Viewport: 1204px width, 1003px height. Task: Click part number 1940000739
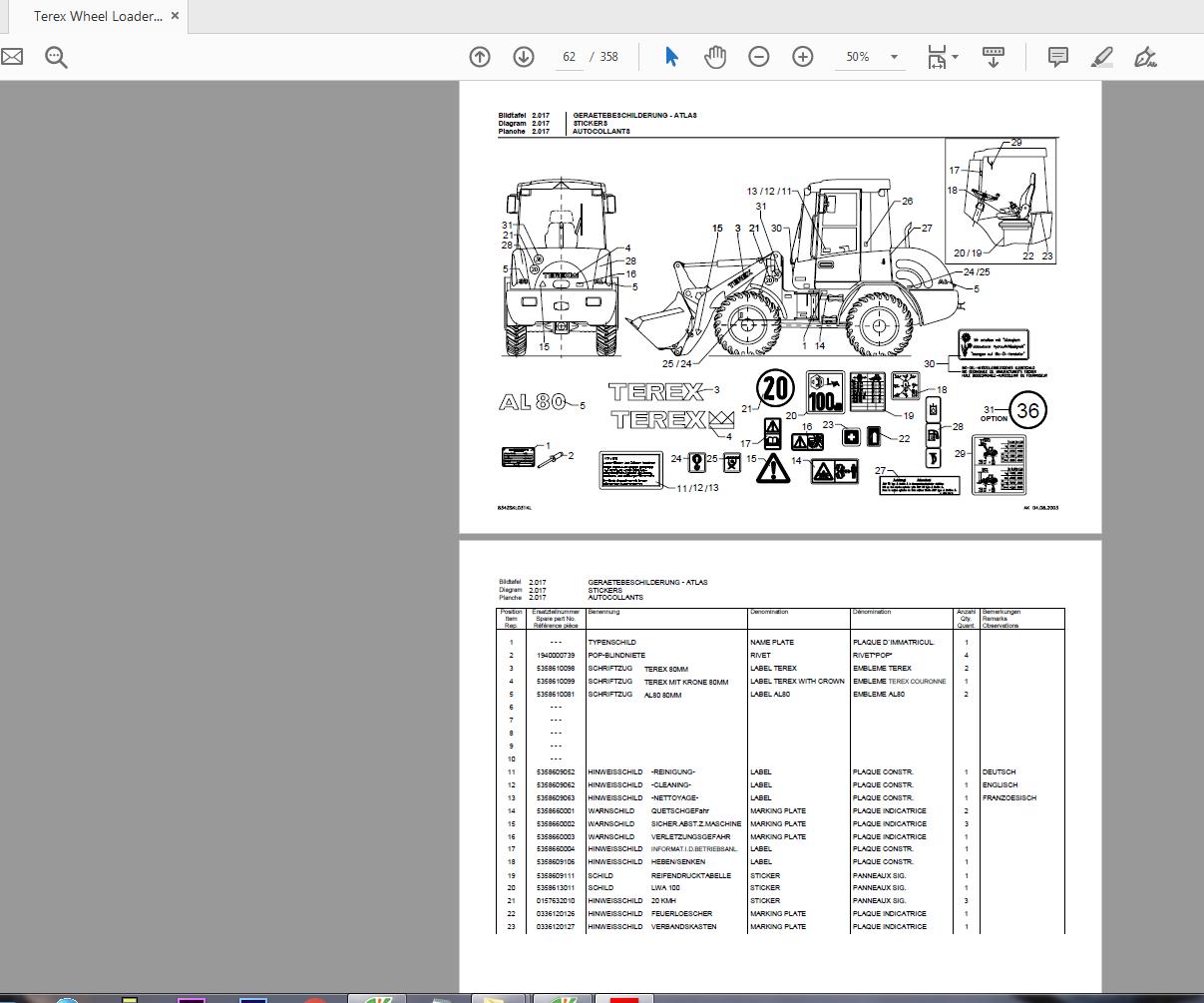pos(556,656)
